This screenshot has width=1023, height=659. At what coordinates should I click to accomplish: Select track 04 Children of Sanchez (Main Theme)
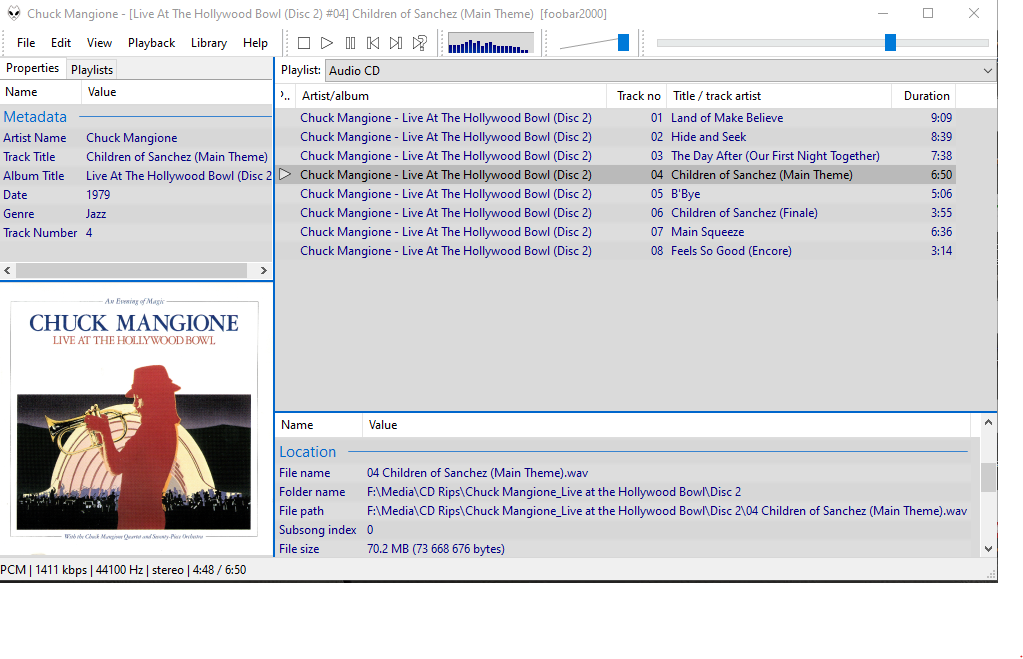coord(616,174)
